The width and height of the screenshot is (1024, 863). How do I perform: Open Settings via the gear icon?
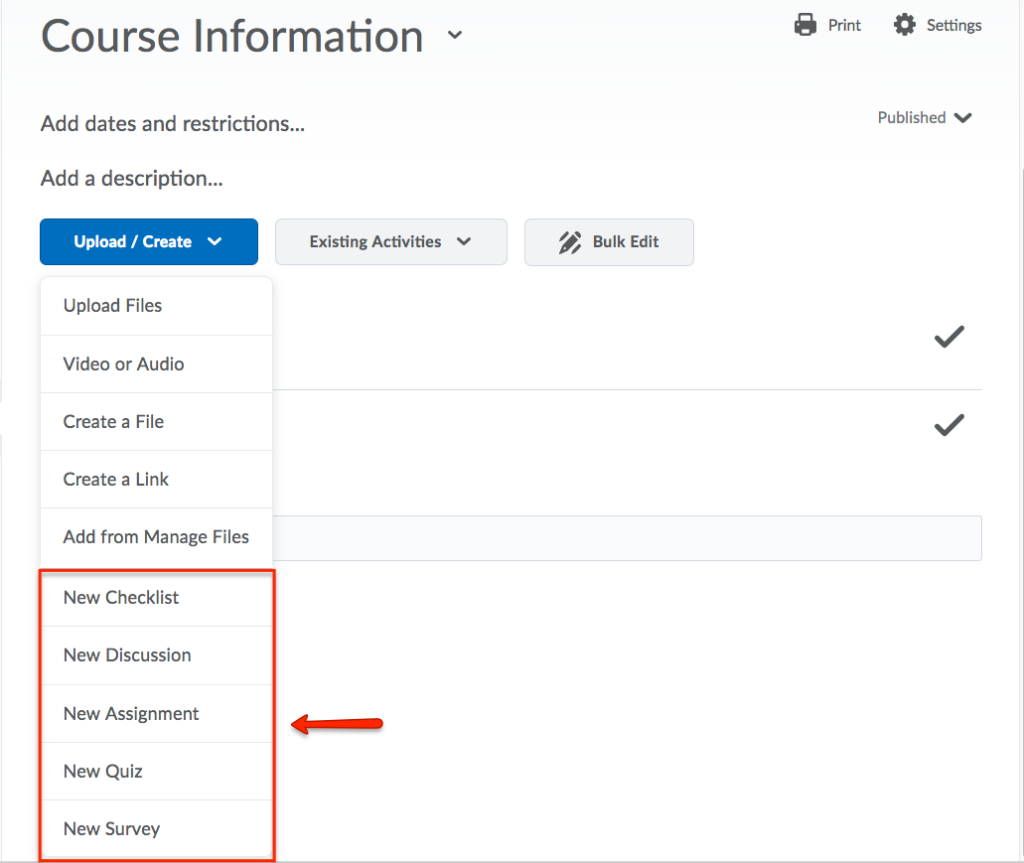(904, 25)
